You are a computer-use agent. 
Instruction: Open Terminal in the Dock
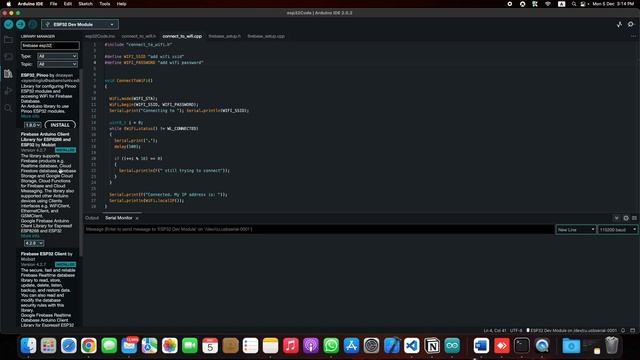click(522, 346)
